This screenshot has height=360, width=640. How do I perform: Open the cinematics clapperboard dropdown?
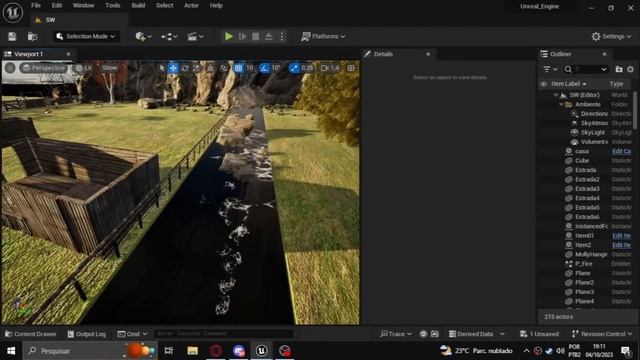tap(195, 36)
